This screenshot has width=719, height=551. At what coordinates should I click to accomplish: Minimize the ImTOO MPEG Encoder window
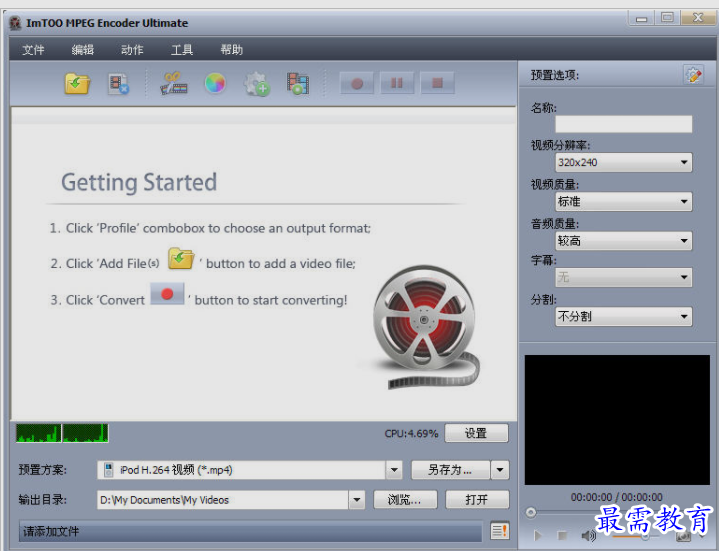click(x=642, y=18)
